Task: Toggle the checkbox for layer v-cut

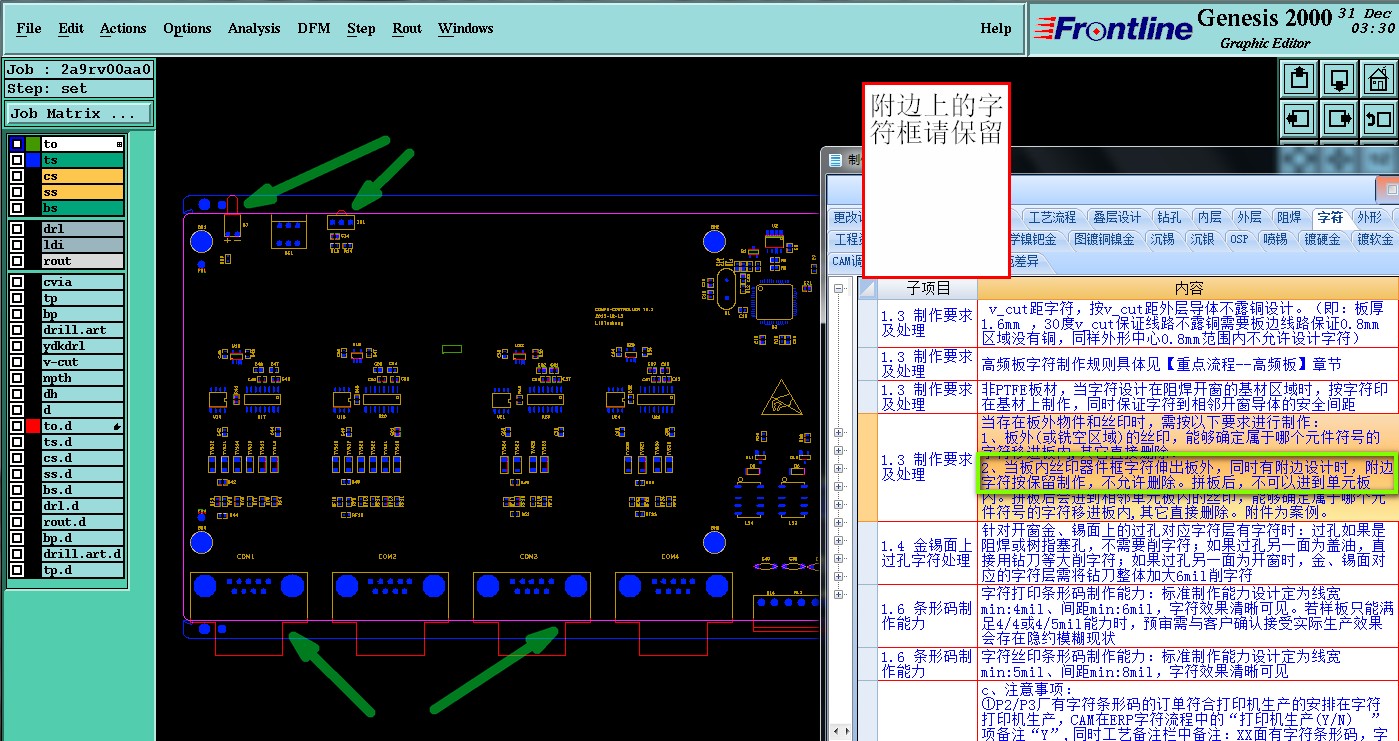Action: click(17, 362)
